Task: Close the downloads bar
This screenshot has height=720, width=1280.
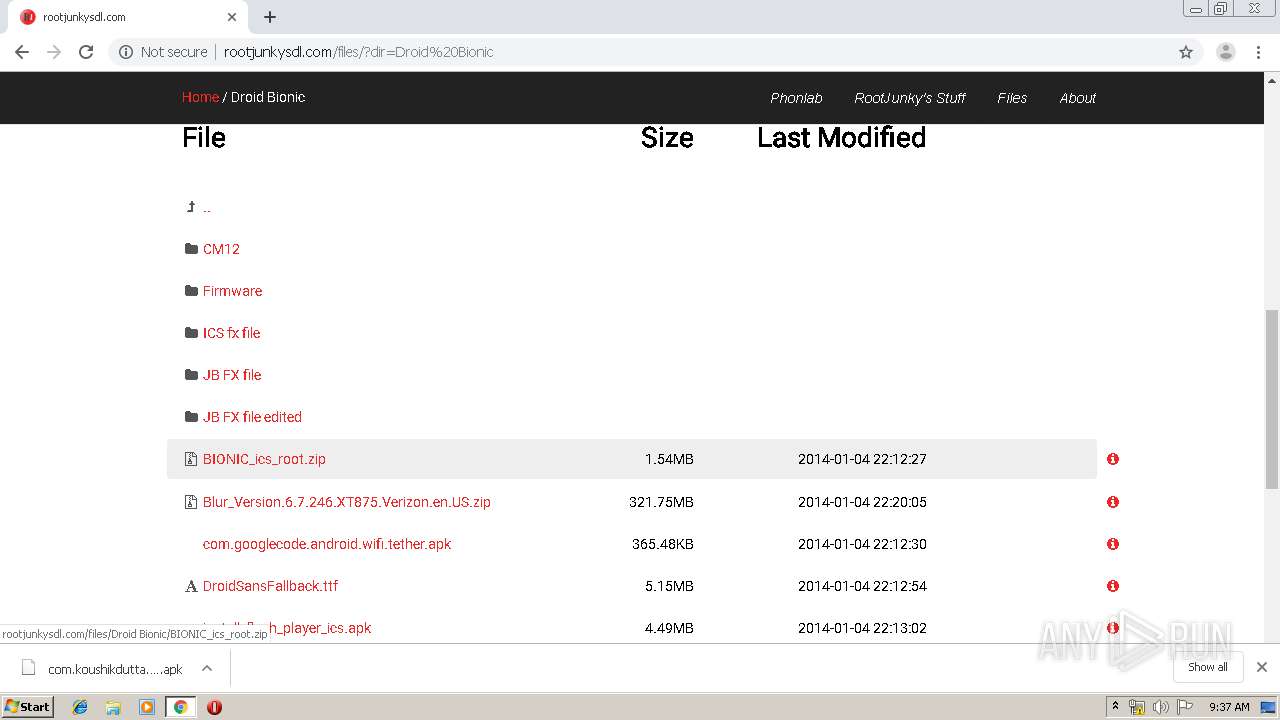Action: [1262, 667]
